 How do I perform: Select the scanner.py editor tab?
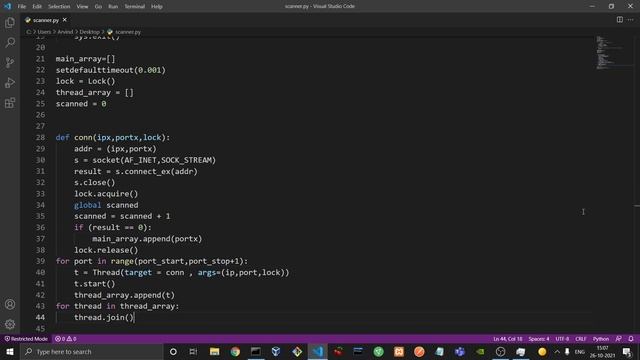[46, 20]
